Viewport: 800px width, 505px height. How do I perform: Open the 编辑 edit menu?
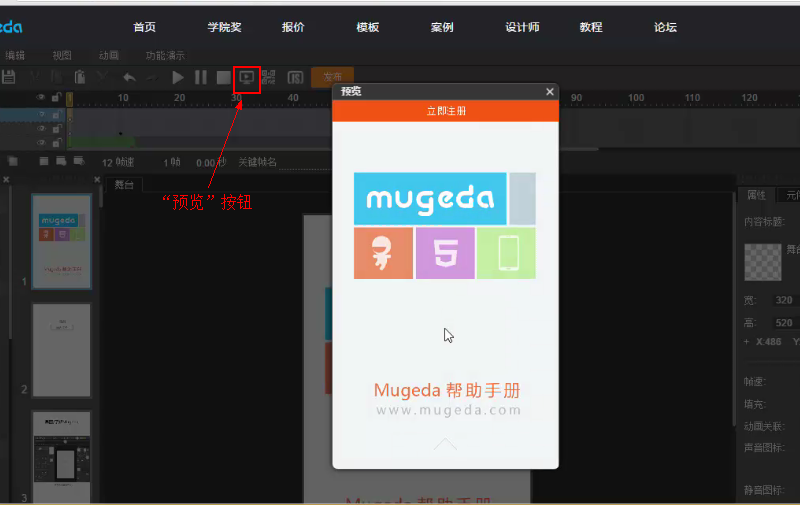pos(15,55)
